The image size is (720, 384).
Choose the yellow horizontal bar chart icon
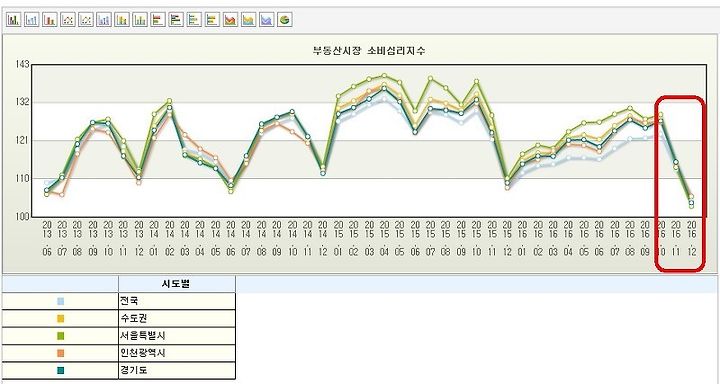click(212, 20)
